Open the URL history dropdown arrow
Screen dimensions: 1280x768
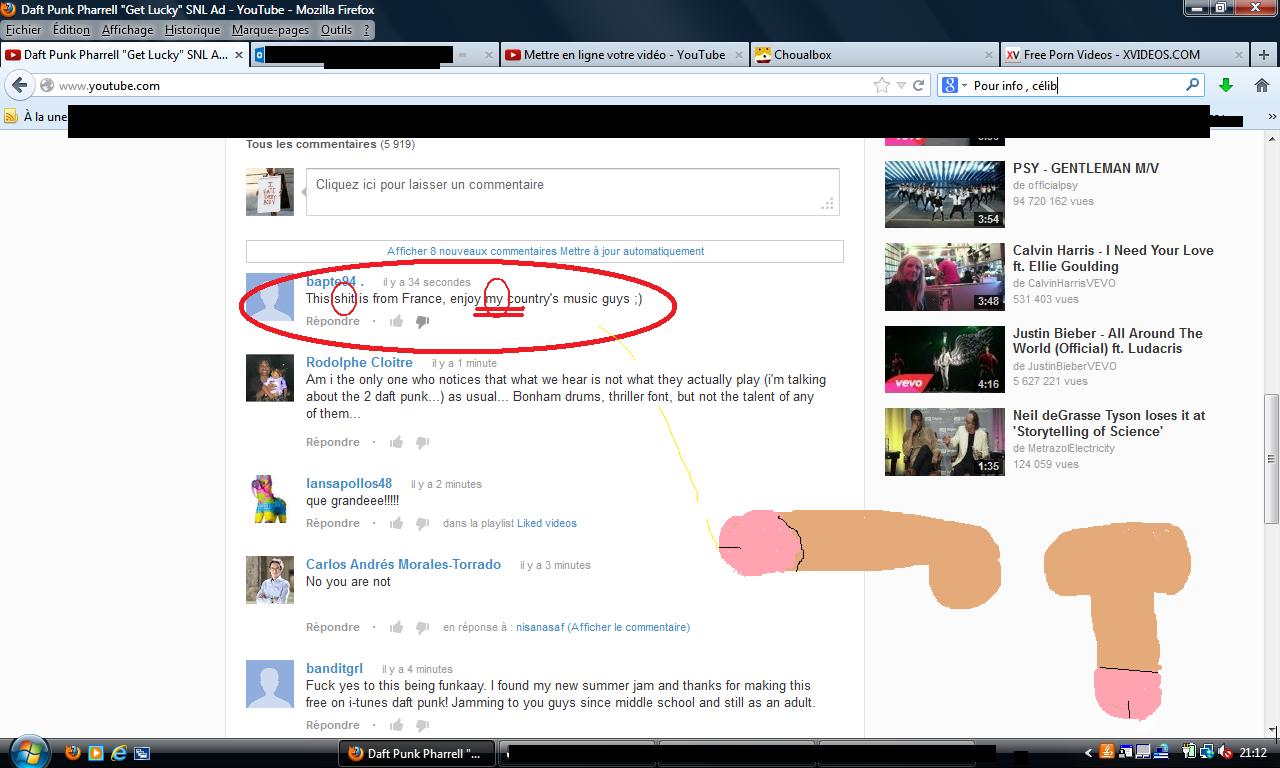[901, 86]
